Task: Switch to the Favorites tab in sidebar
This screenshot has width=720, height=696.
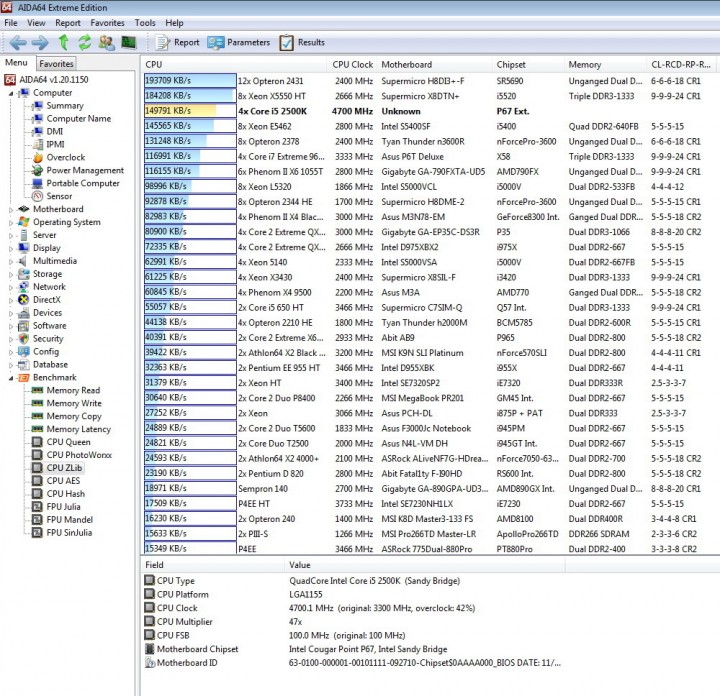Action: coord(56,63)
